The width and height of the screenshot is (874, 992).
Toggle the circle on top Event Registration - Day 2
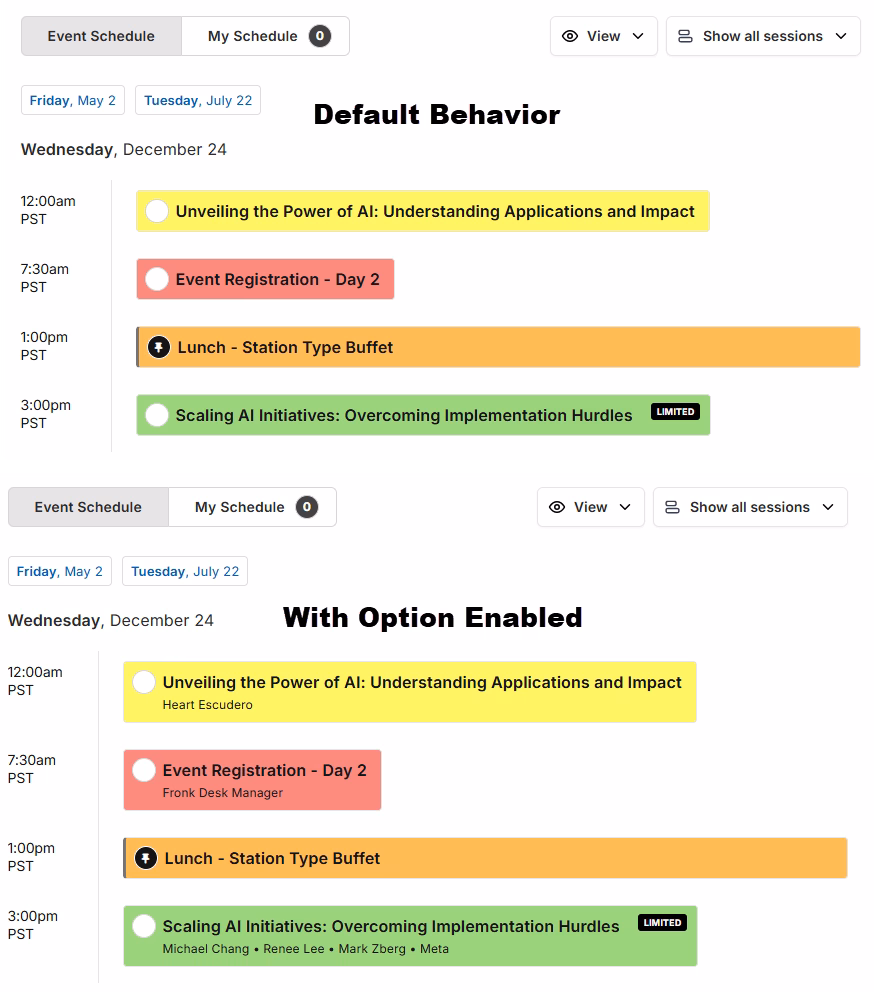157,278
